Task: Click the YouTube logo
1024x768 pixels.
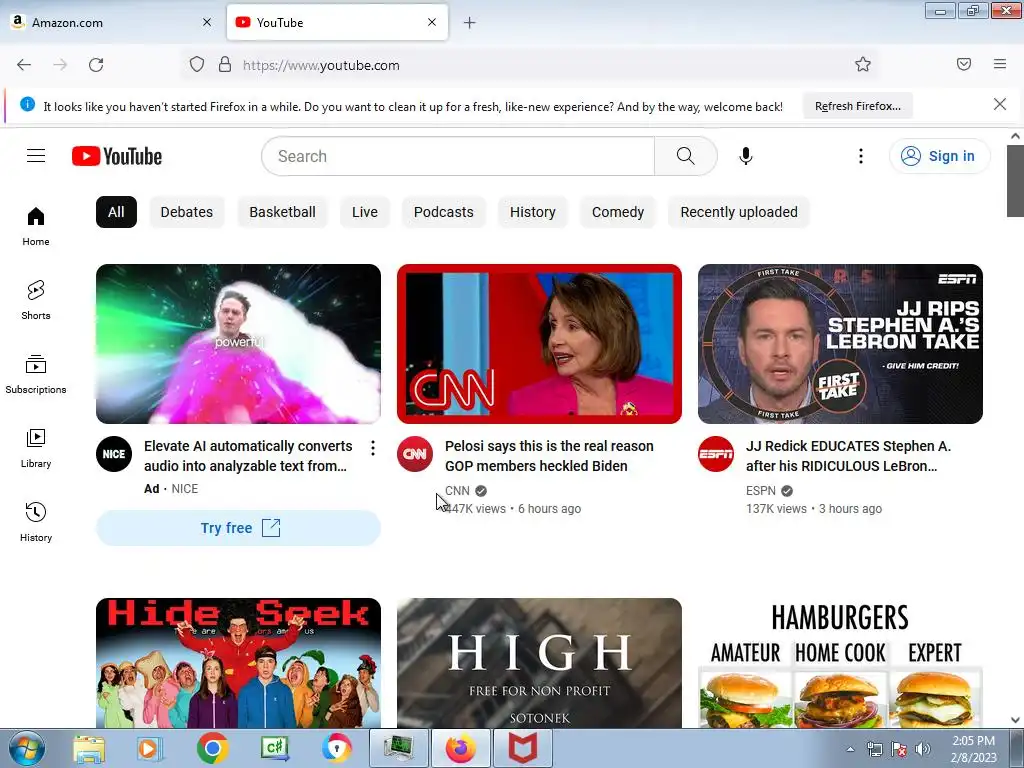Action: click(x=117, y=156)
